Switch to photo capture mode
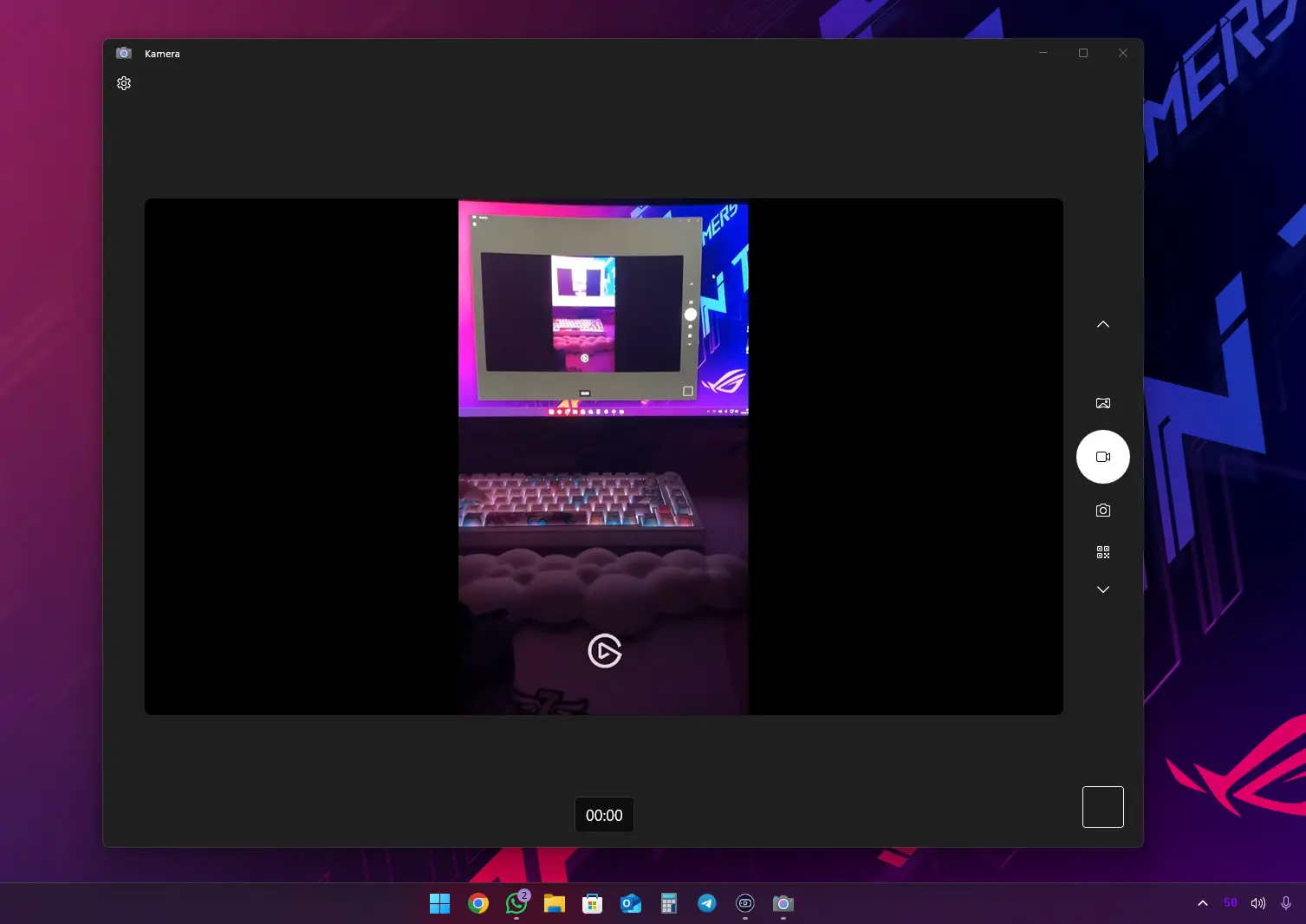1306x924 pixels. coord(1103,511)
